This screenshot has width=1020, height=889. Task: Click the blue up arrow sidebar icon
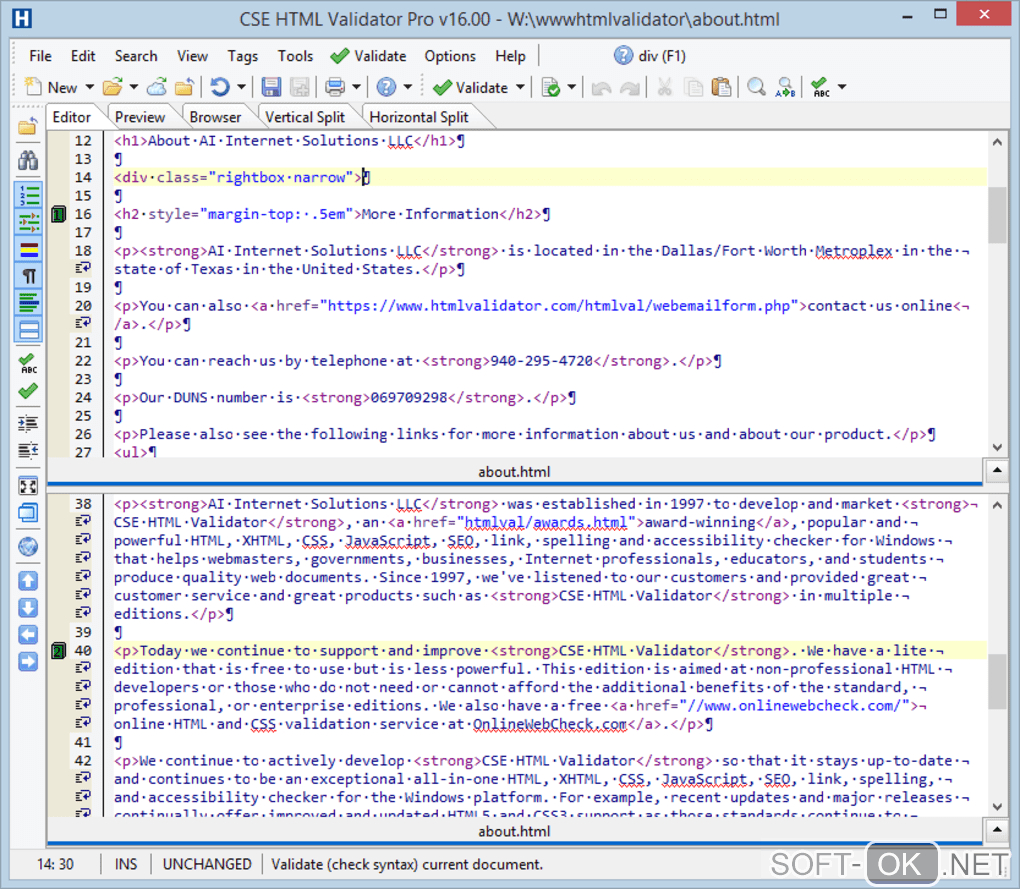[28, 581]
